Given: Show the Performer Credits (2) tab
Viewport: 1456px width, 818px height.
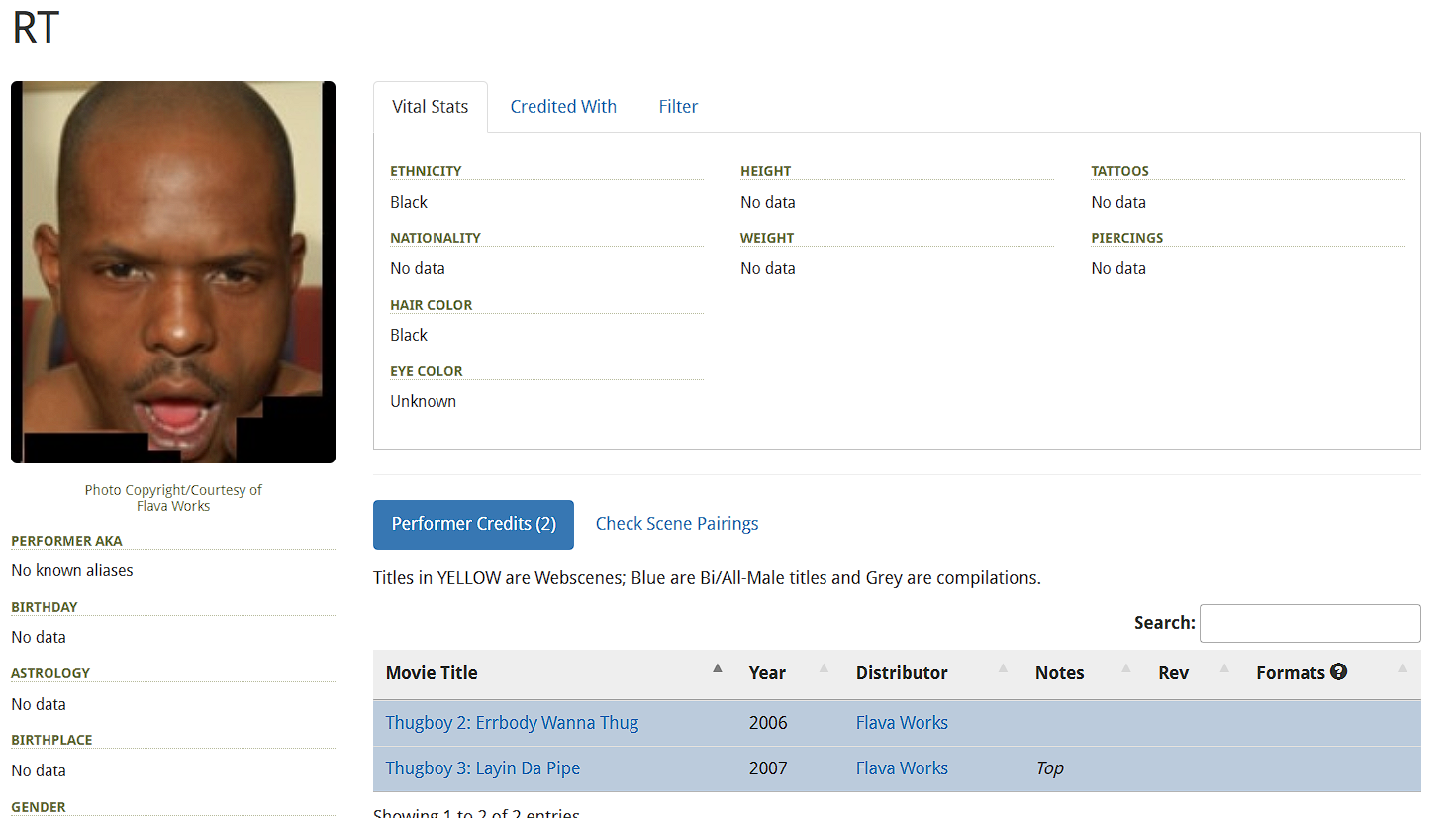Looking at the screenshot, I should (473, 524).
